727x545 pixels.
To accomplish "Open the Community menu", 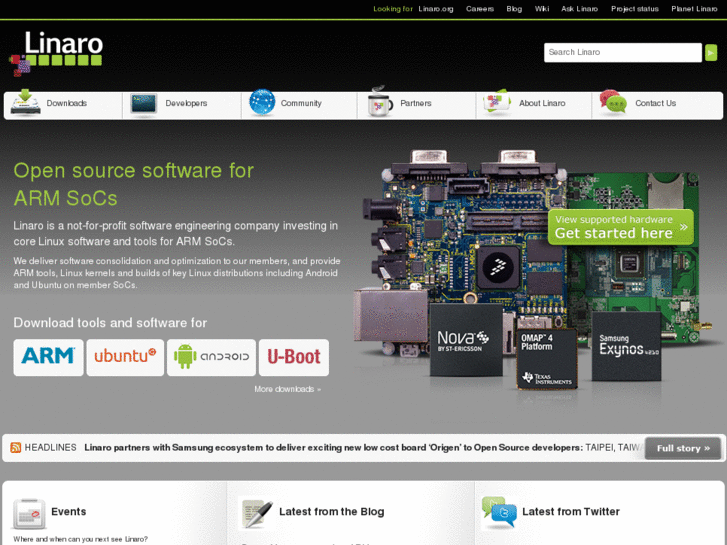I will coord(299,105).
